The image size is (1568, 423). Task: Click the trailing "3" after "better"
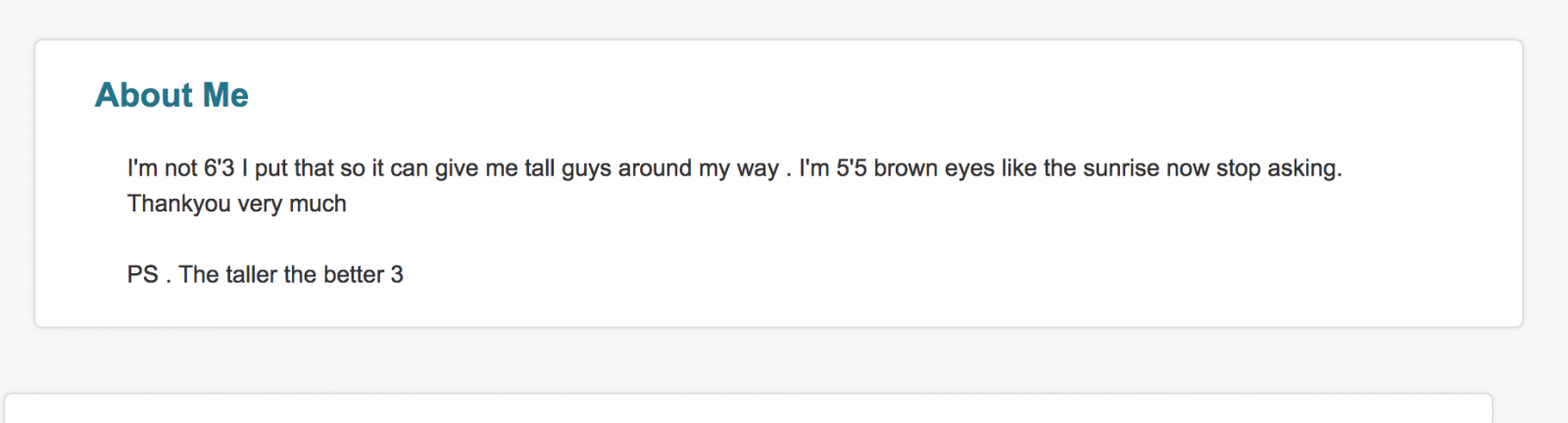[397, 275]
